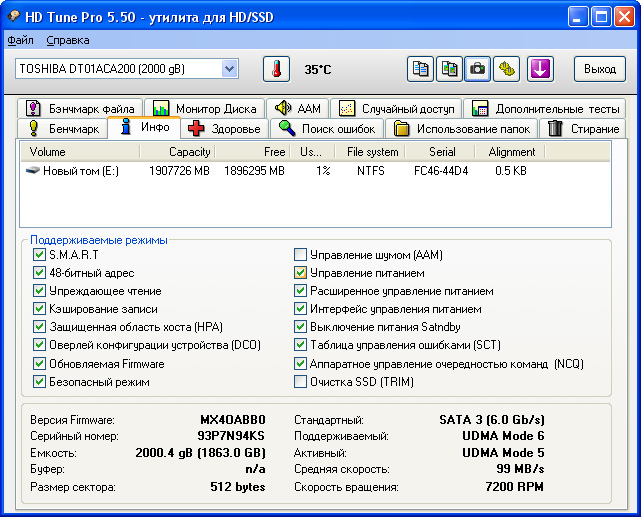Image resolution: width=641 pixels, height=517 pixels.
Task: Toggle Кэширование записи checkbox
Action: point(39,309)
